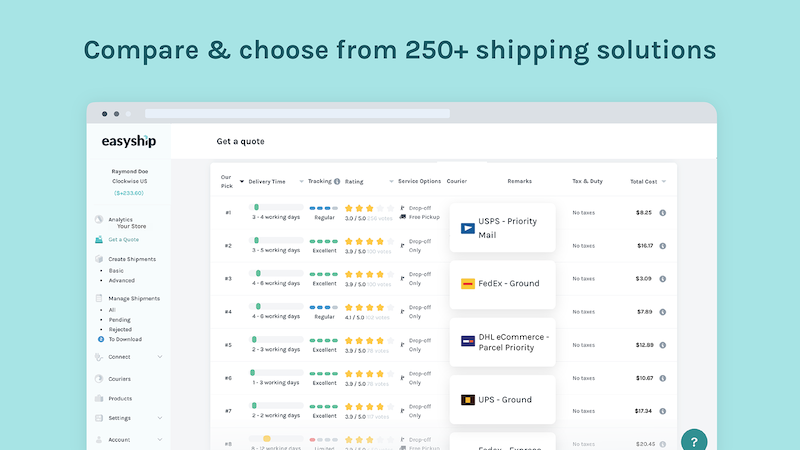
Task: Click info icon next to $10.67
Action: [663, 378]
